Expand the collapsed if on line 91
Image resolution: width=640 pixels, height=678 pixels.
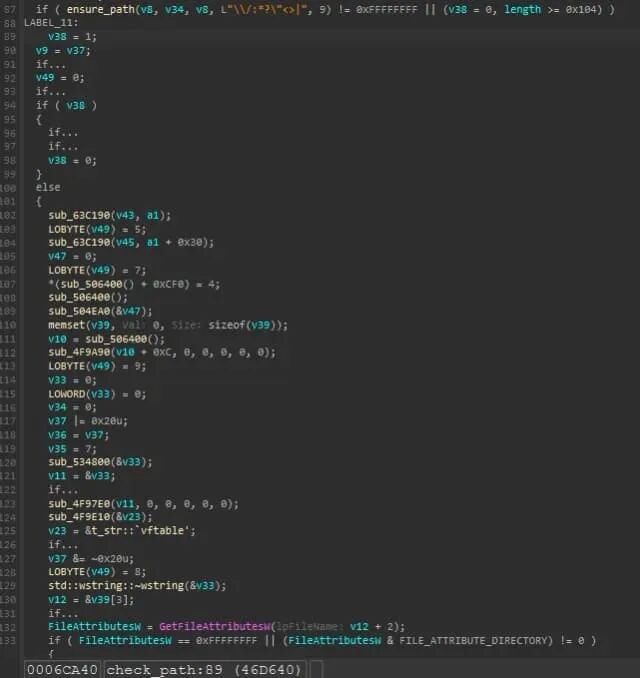coord(51,64)
